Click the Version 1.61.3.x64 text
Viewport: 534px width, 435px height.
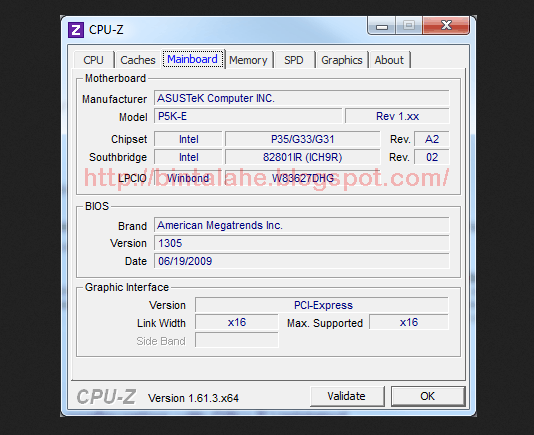click(x=193, y=398)
